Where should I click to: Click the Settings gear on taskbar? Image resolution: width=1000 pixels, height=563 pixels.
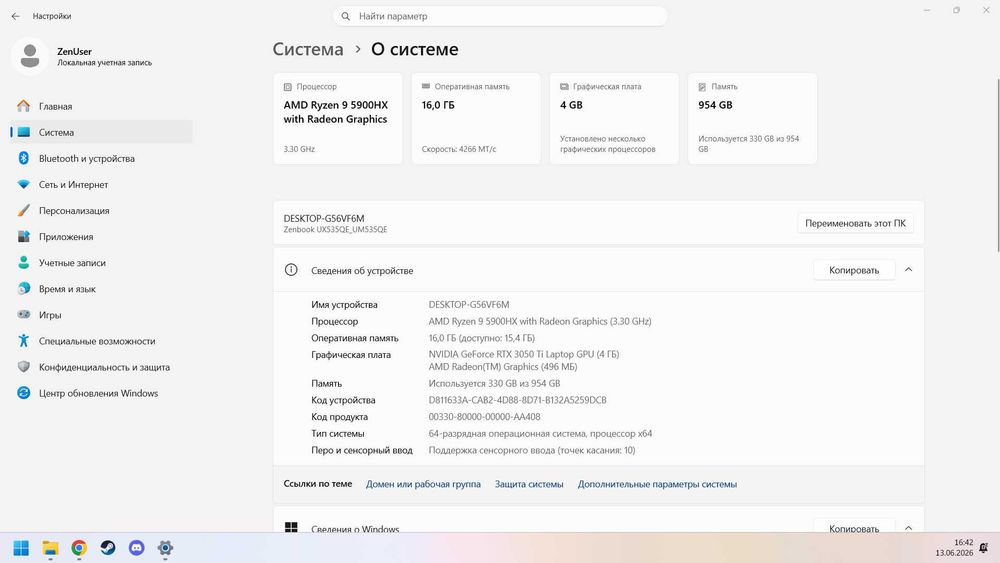(165, 548)
